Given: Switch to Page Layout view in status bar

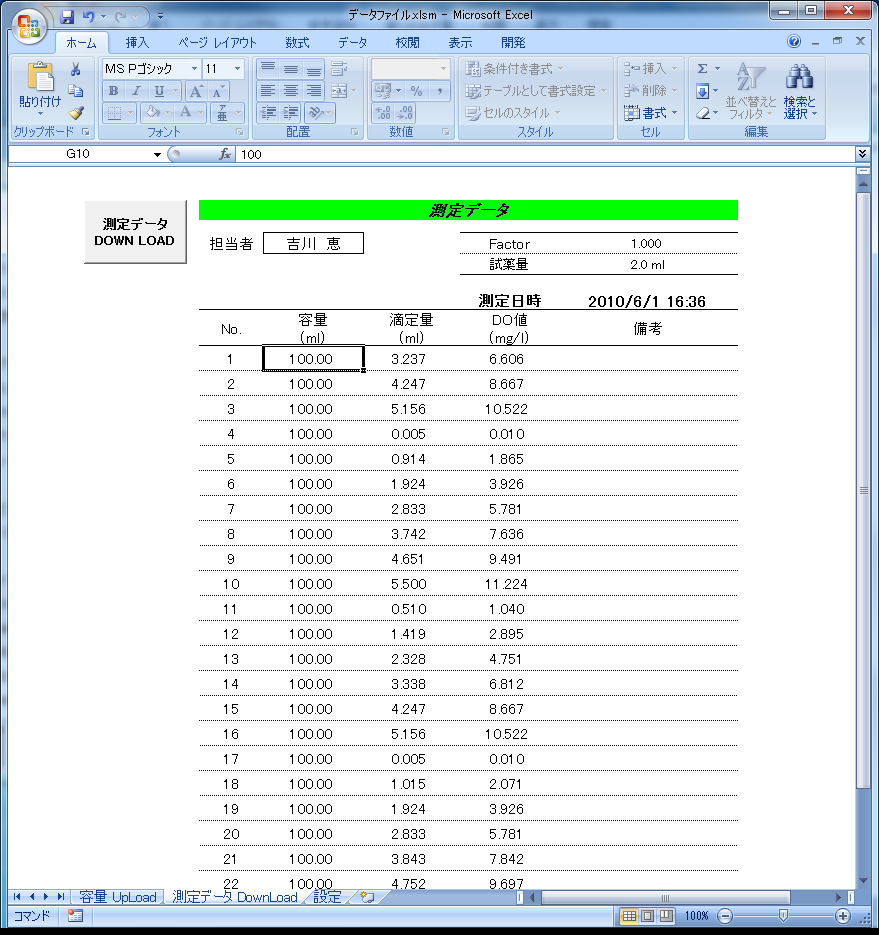Looking at the screenshot, I should (x=647, y=916).
